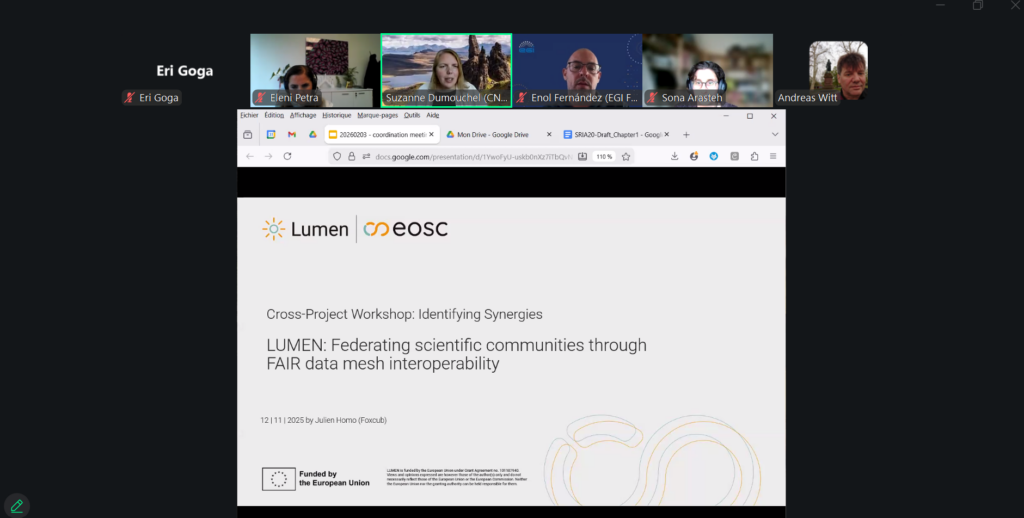Click the extensions puzzle icon

(x=754, y=156)
